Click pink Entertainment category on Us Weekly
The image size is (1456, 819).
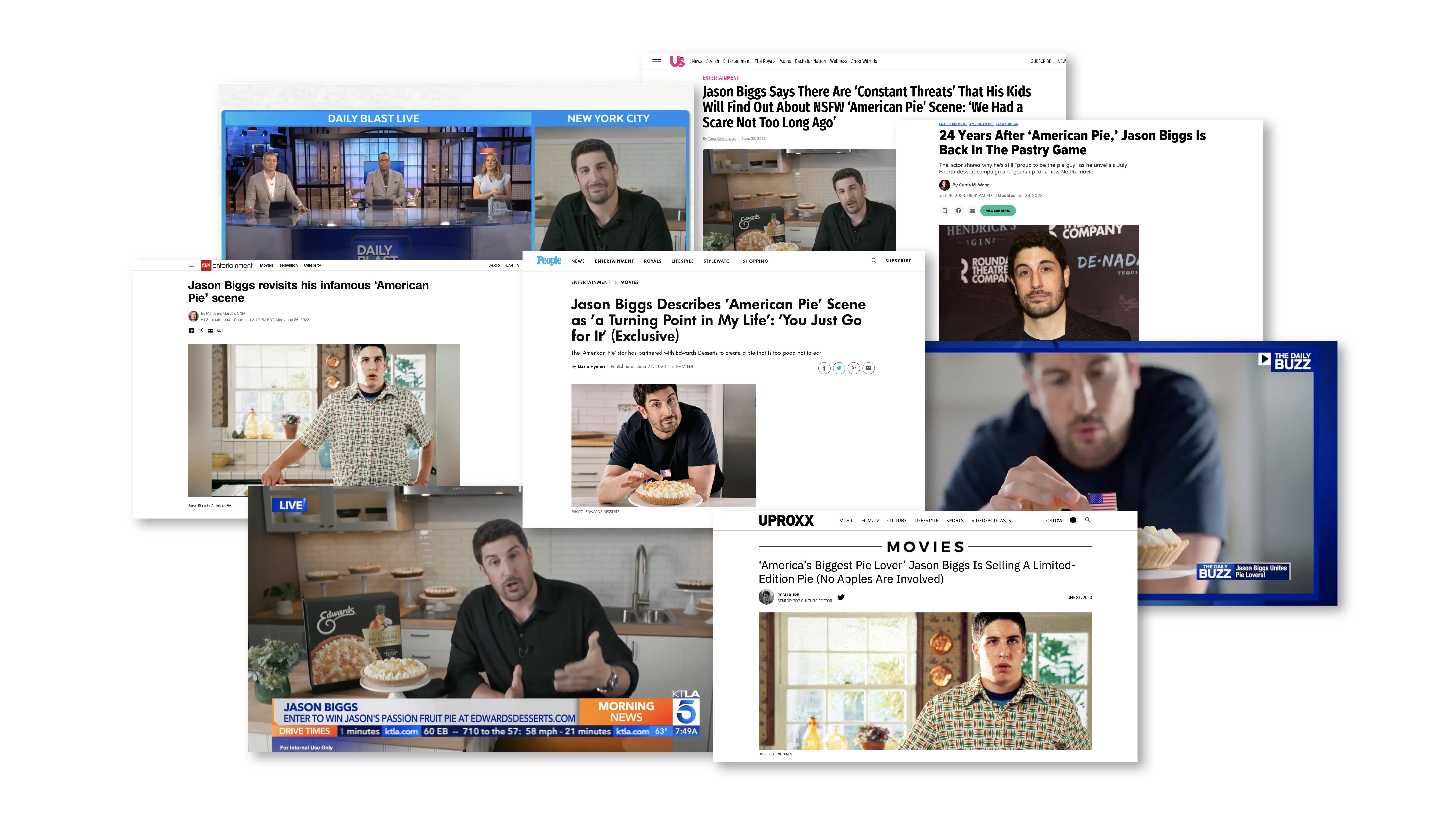click(721, 78)
